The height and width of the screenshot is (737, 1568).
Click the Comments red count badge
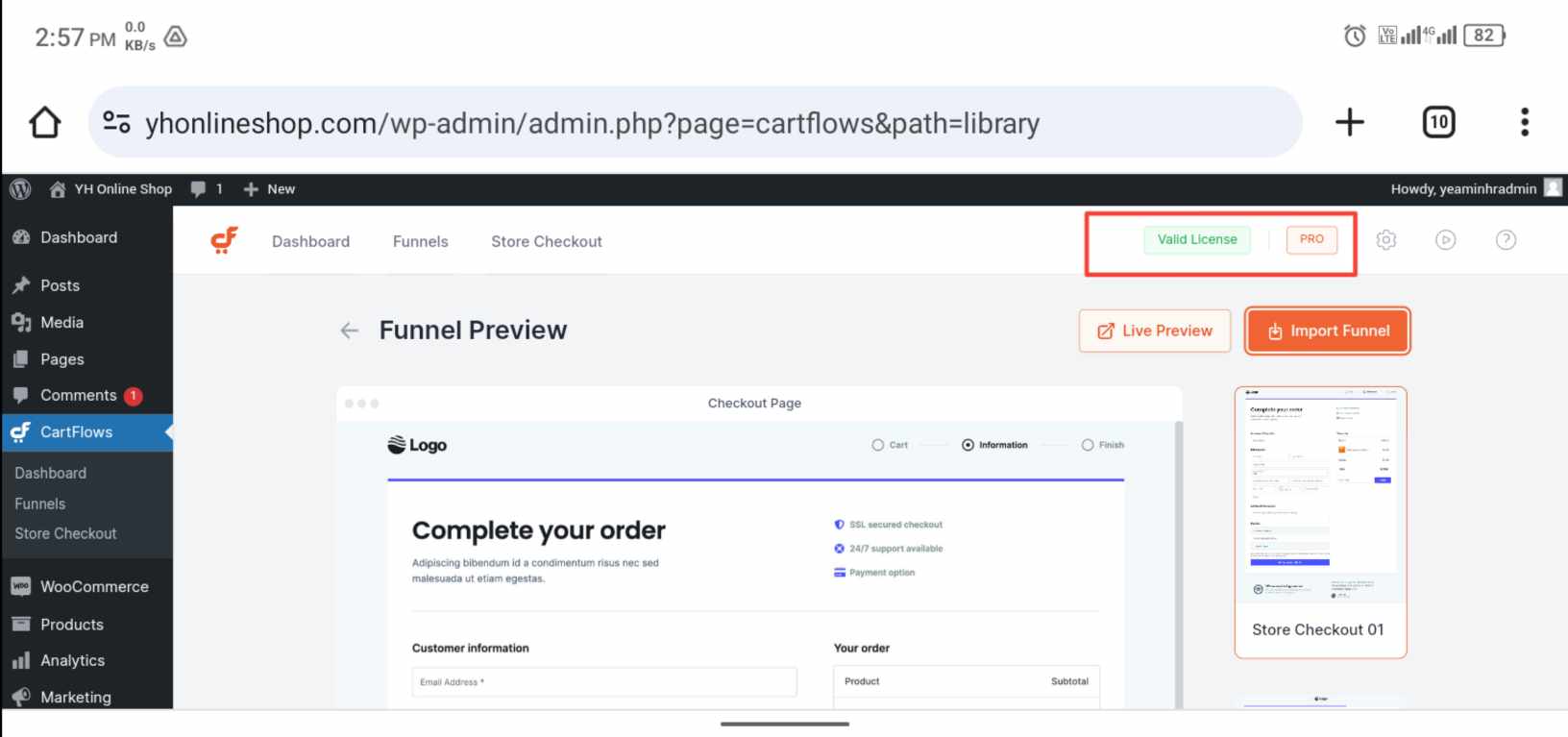(134, 396)
